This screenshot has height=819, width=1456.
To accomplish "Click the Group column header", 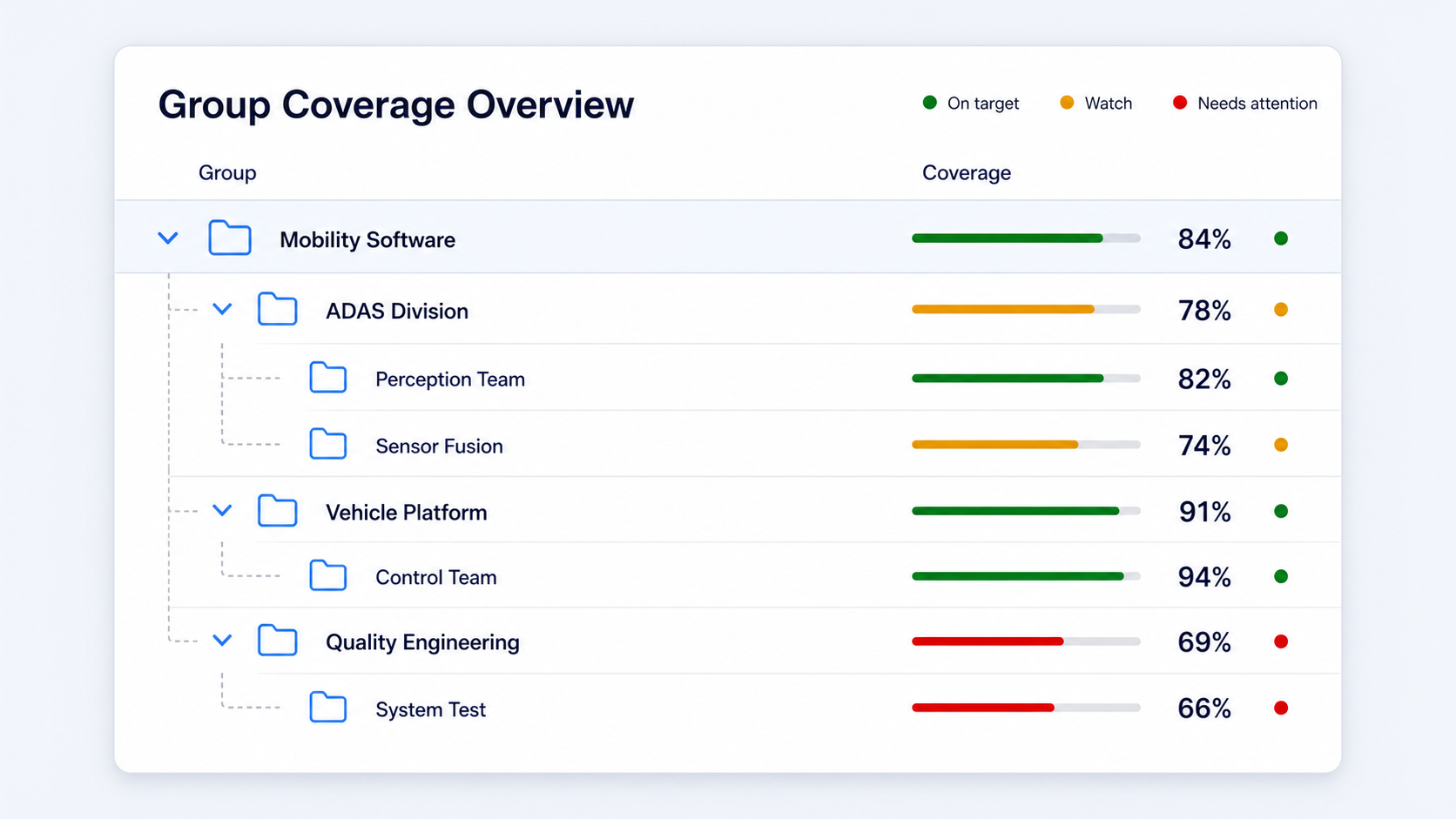I will pos(227,172).
